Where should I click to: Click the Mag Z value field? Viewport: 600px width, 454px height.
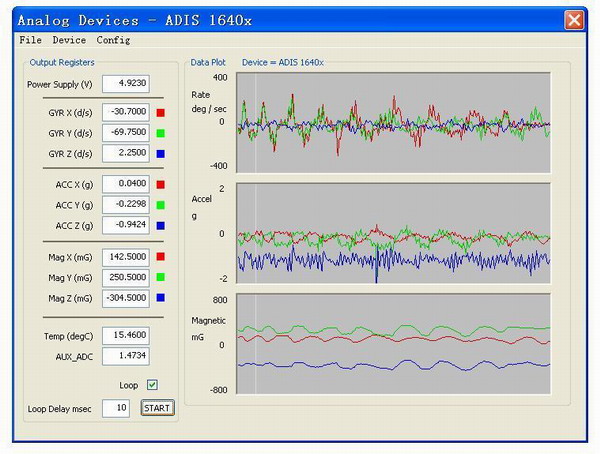(x=126, y=298)
